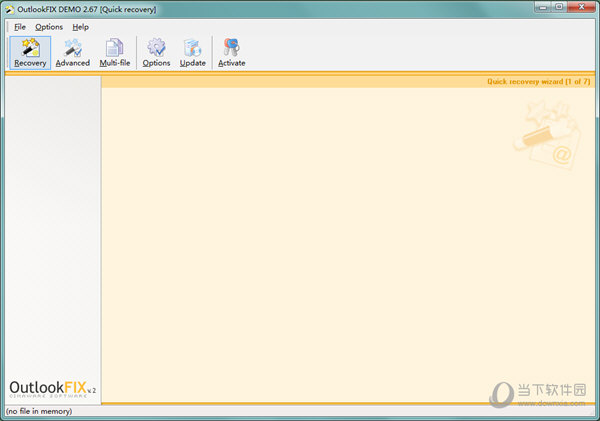Click the OutlookFIX logo in sidebar

52,389
